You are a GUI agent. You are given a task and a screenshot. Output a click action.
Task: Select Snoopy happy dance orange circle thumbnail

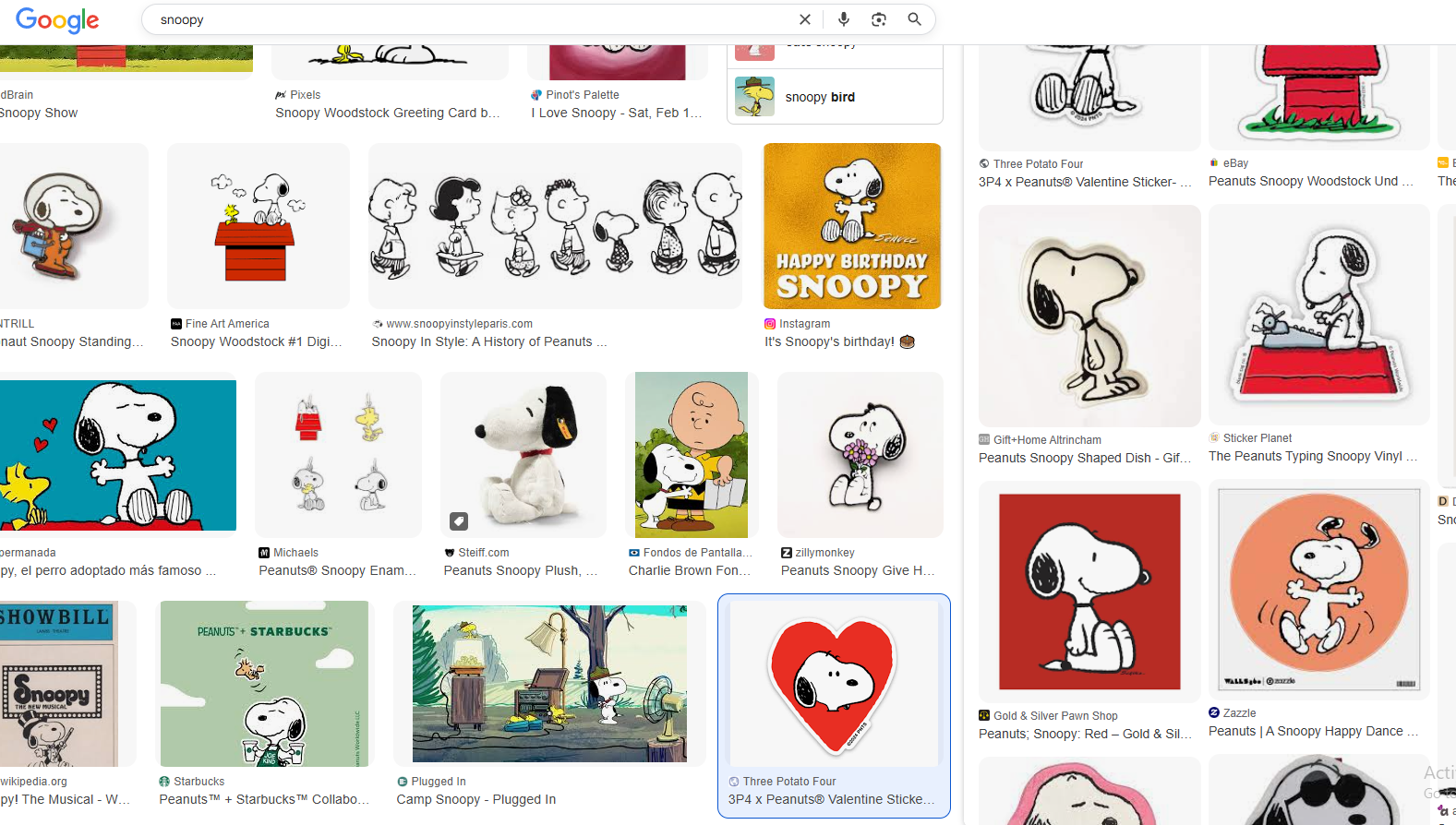[x=1319, y=590]
